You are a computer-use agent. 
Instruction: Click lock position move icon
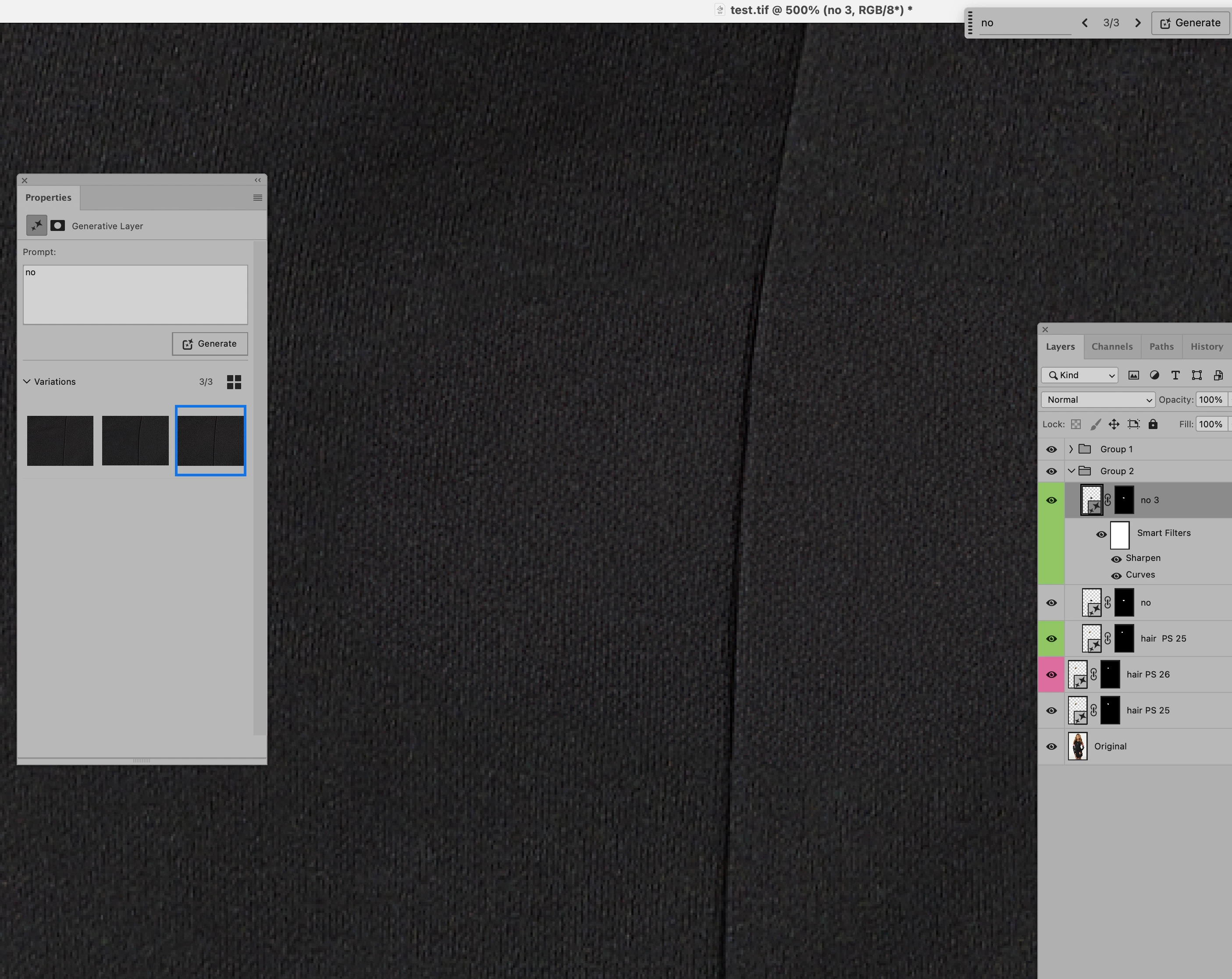point(1114,424)
